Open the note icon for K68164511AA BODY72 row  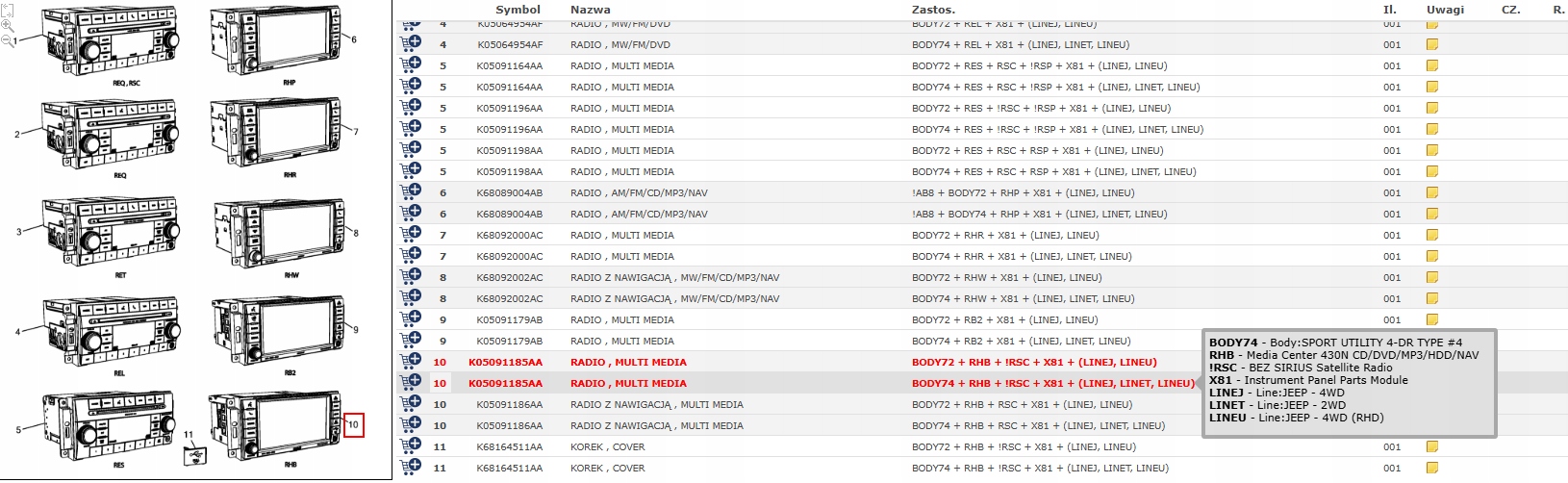click(1431, 446)
